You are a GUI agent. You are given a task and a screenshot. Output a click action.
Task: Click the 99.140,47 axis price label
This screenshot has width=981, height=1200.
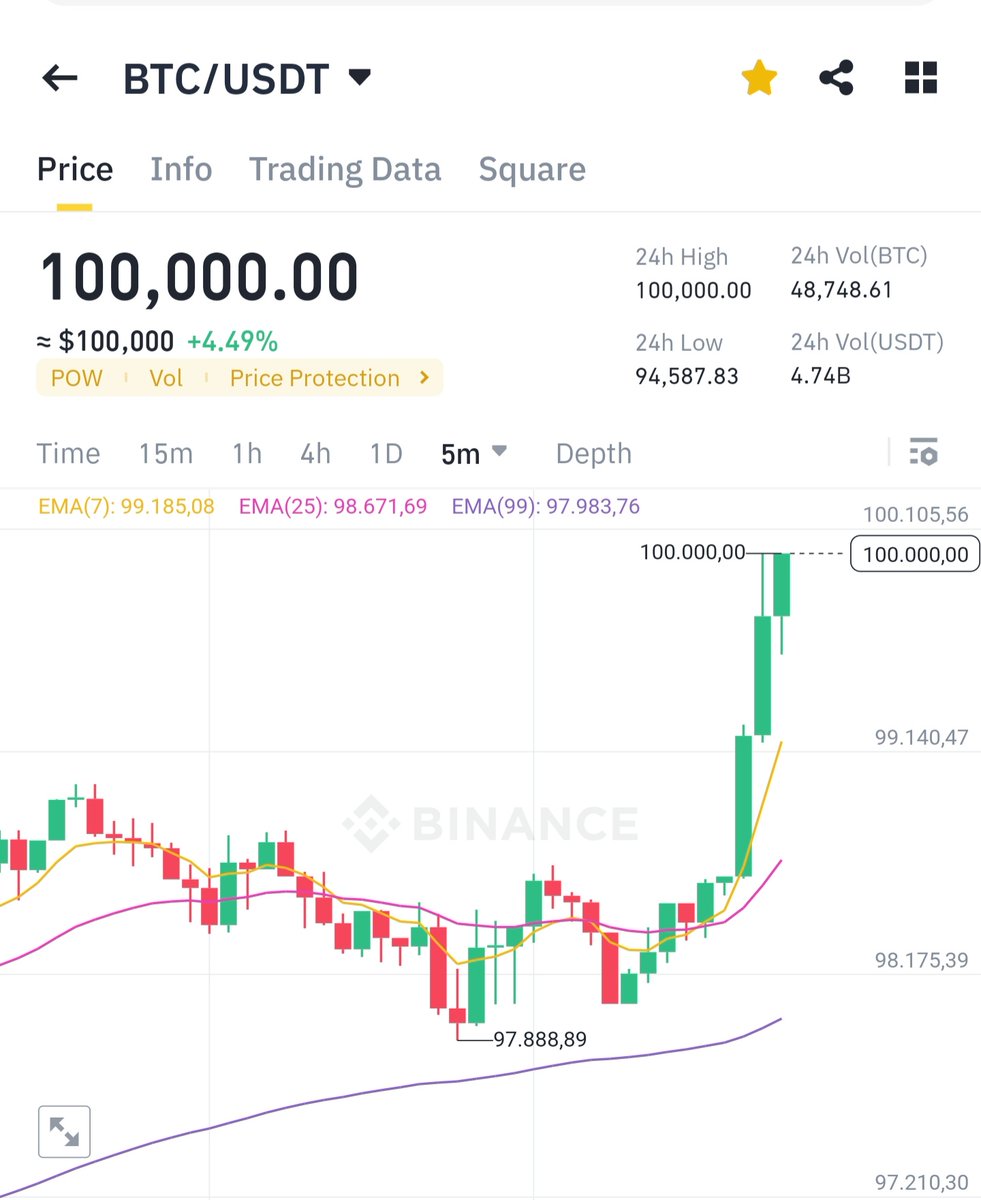921,738
